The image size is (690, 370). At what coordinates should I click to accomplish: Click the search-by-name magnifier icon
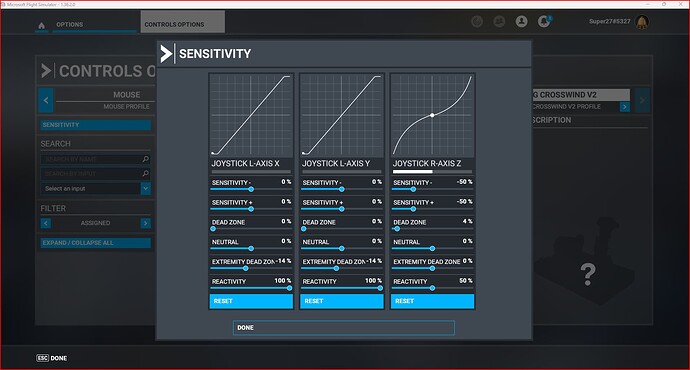(x=146, y=159)
